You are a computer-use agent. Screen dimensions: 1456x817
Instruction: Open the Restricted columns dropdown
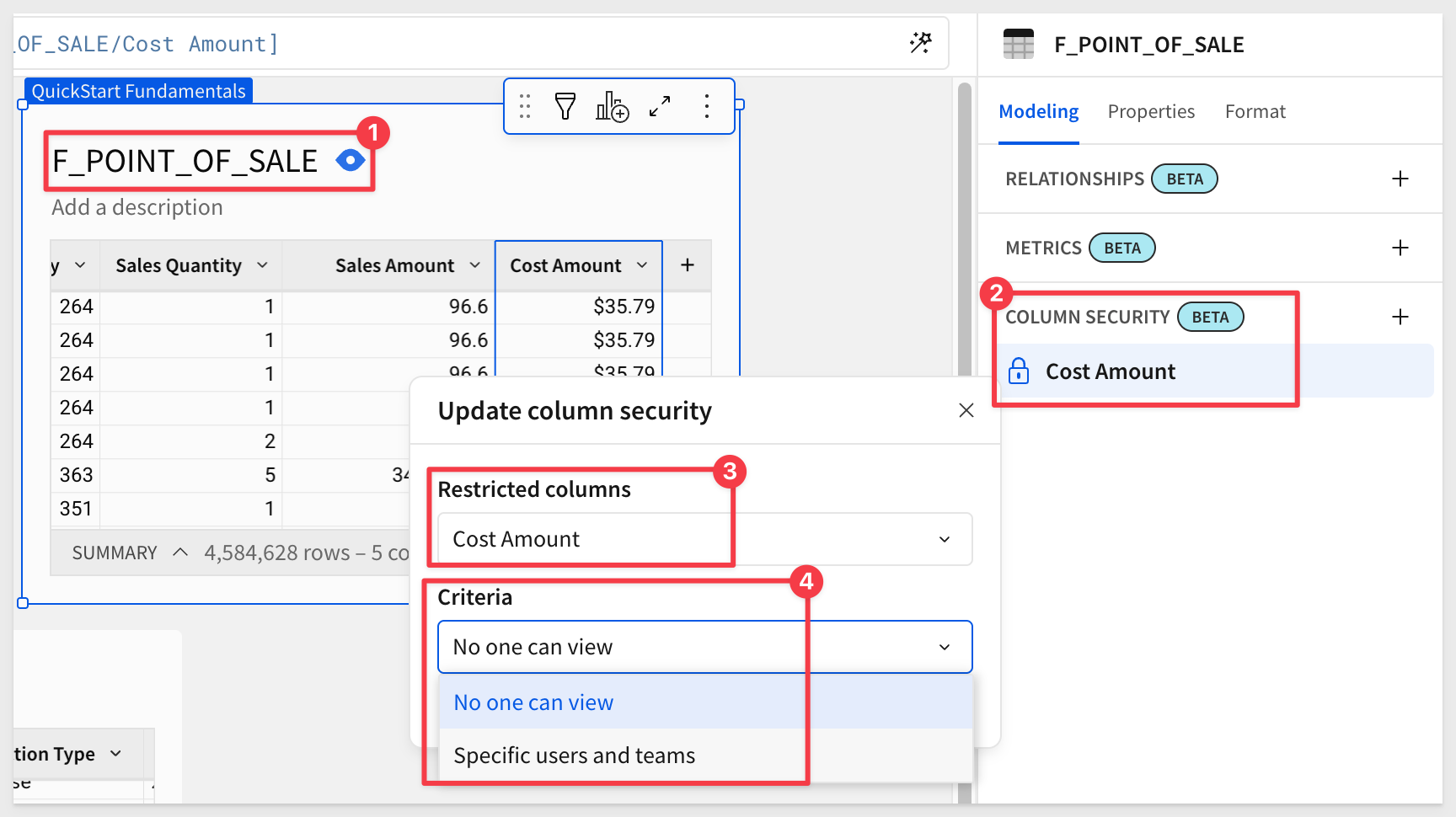(x=704, y=539)
